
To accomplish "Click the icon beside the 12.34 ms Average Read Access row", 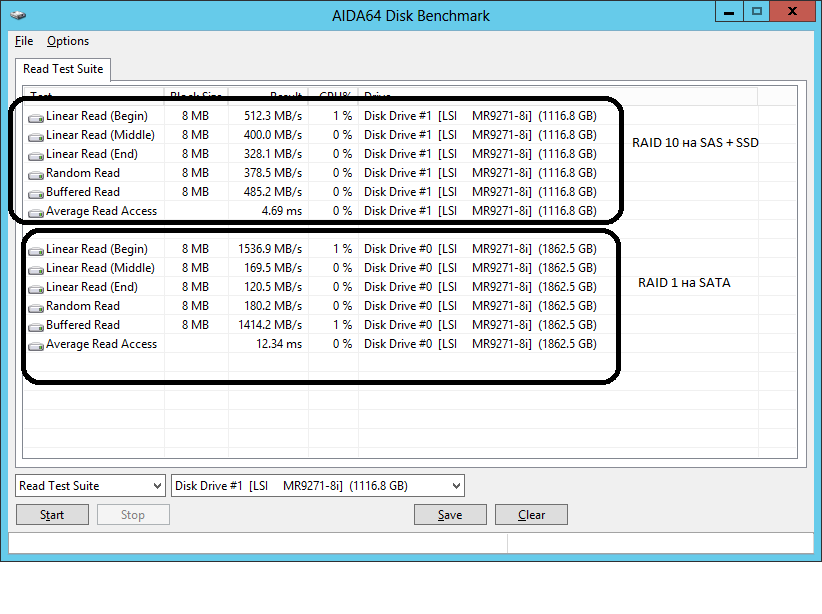I will pos(36,345).
